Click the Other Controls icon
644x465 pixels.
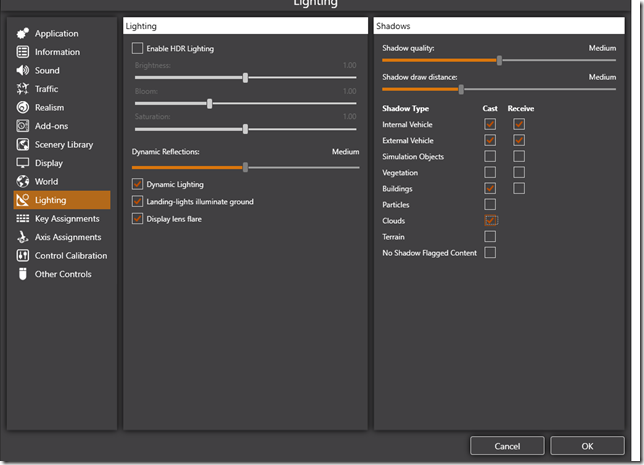coord(23,274)
